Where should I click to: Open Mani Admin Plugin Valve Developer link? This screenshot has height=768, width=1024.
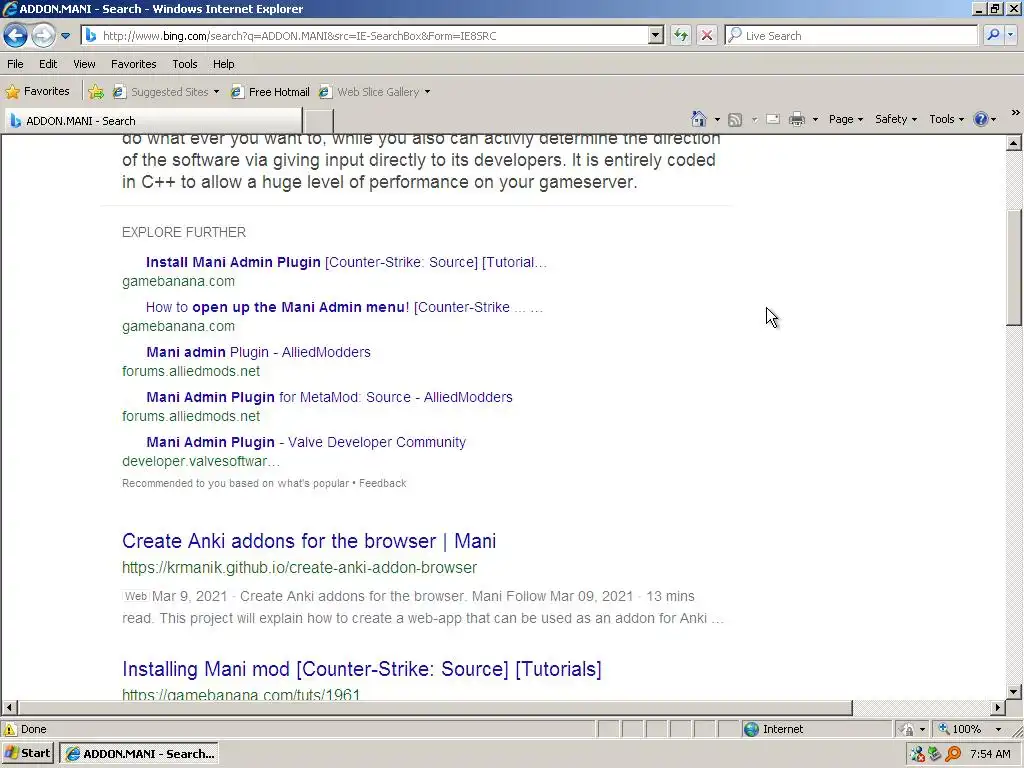[306, 442]
